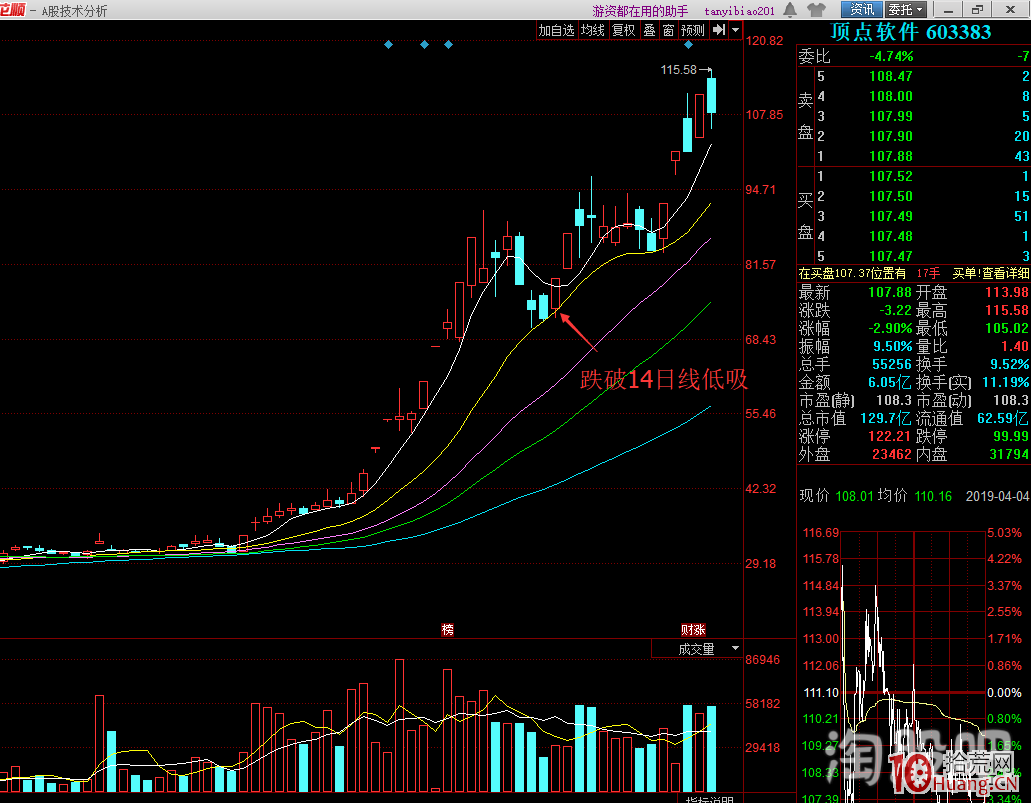
Task: Open the skin (shirt) icon
Action: point(817,10)
